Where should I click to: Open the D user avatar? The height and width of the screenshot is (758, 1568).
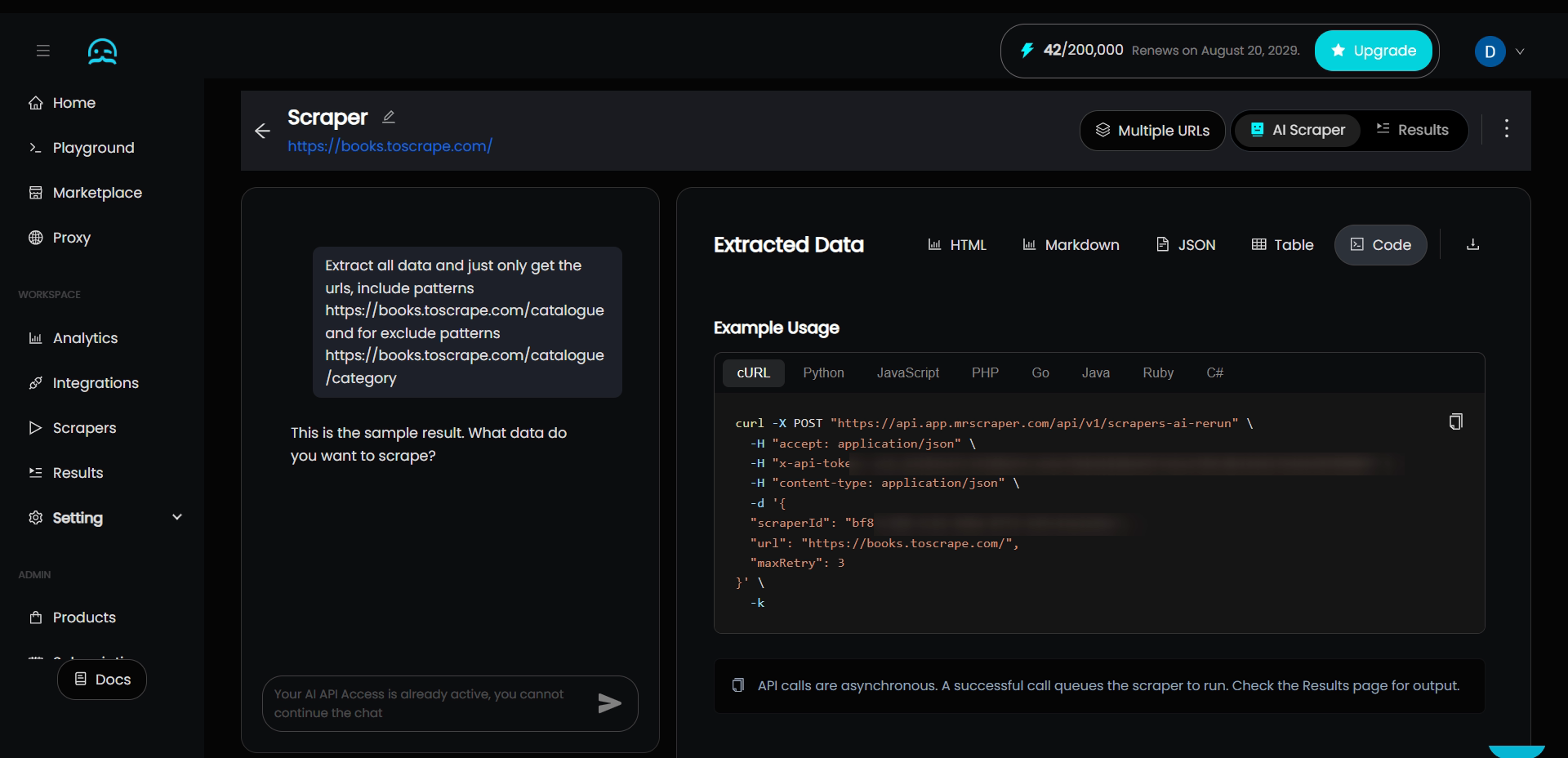click(1490, 51)
